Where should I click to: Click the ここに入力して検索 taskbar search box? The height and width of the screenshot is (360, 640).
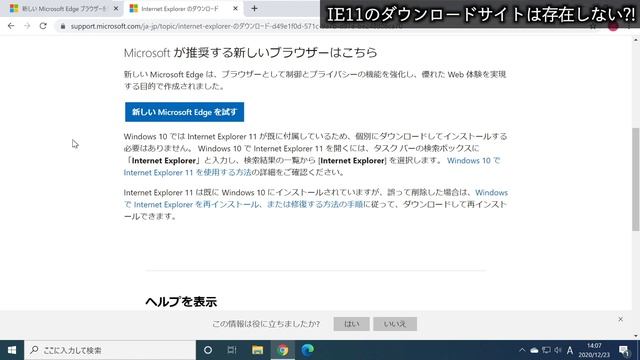[110, 350]
